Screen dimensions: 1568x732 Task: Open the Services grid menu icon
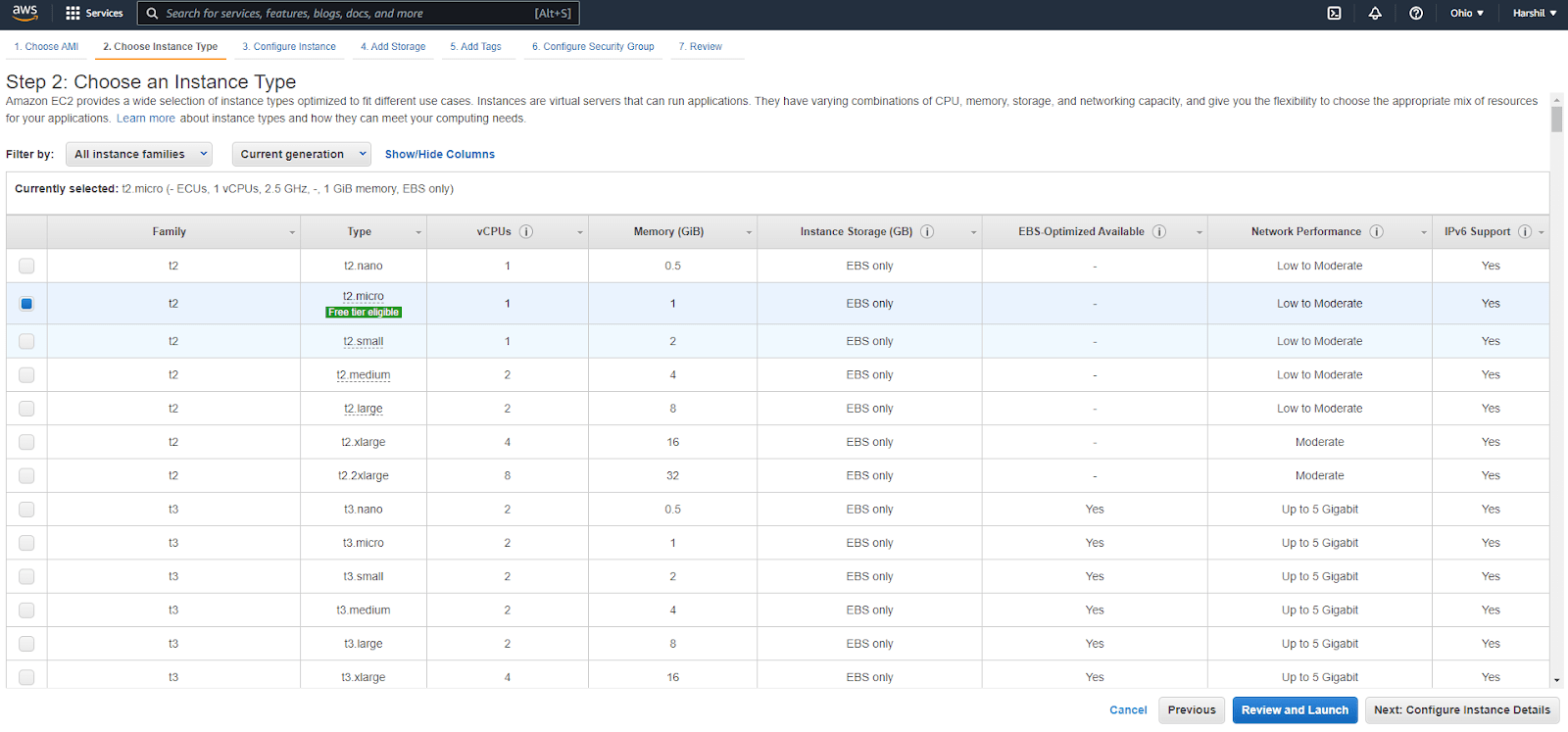coord(73,14)
